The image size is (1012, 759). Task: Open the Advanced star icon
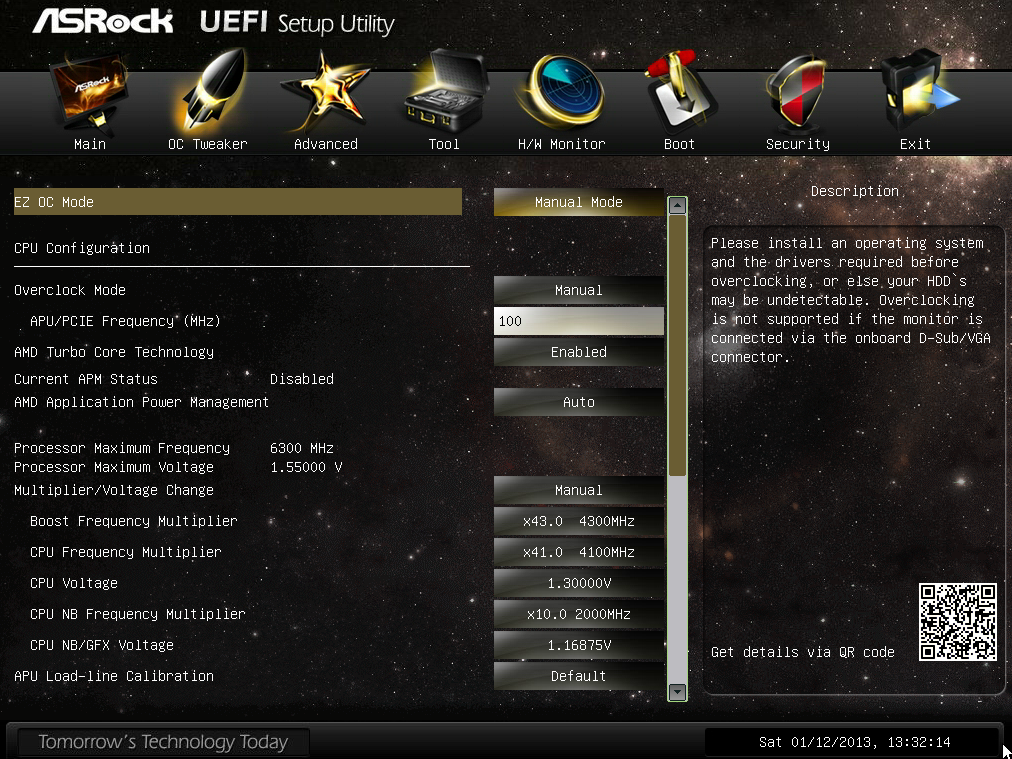325,92
